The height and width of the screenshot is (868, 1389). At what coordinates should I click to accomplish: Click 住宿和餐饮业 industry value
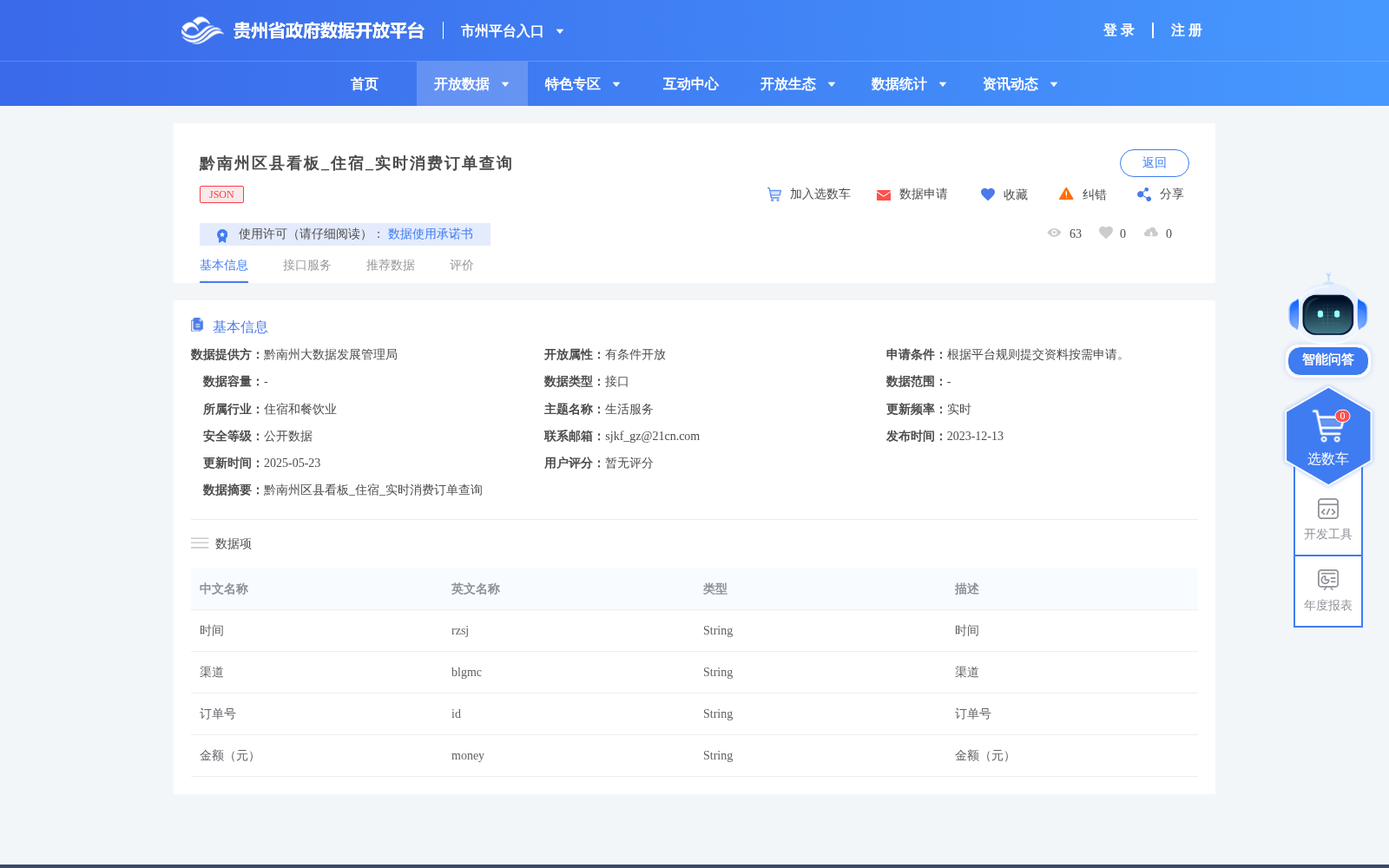[300, 410]
